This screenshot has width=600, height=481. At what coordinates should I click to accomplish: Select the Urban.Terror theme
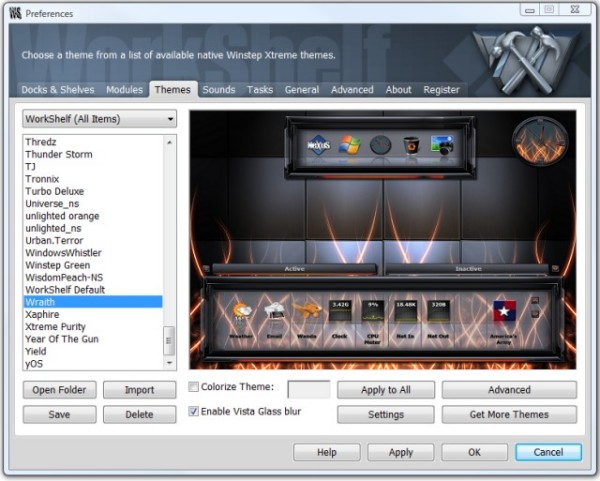pyautogui.click(x=93, y=240)
